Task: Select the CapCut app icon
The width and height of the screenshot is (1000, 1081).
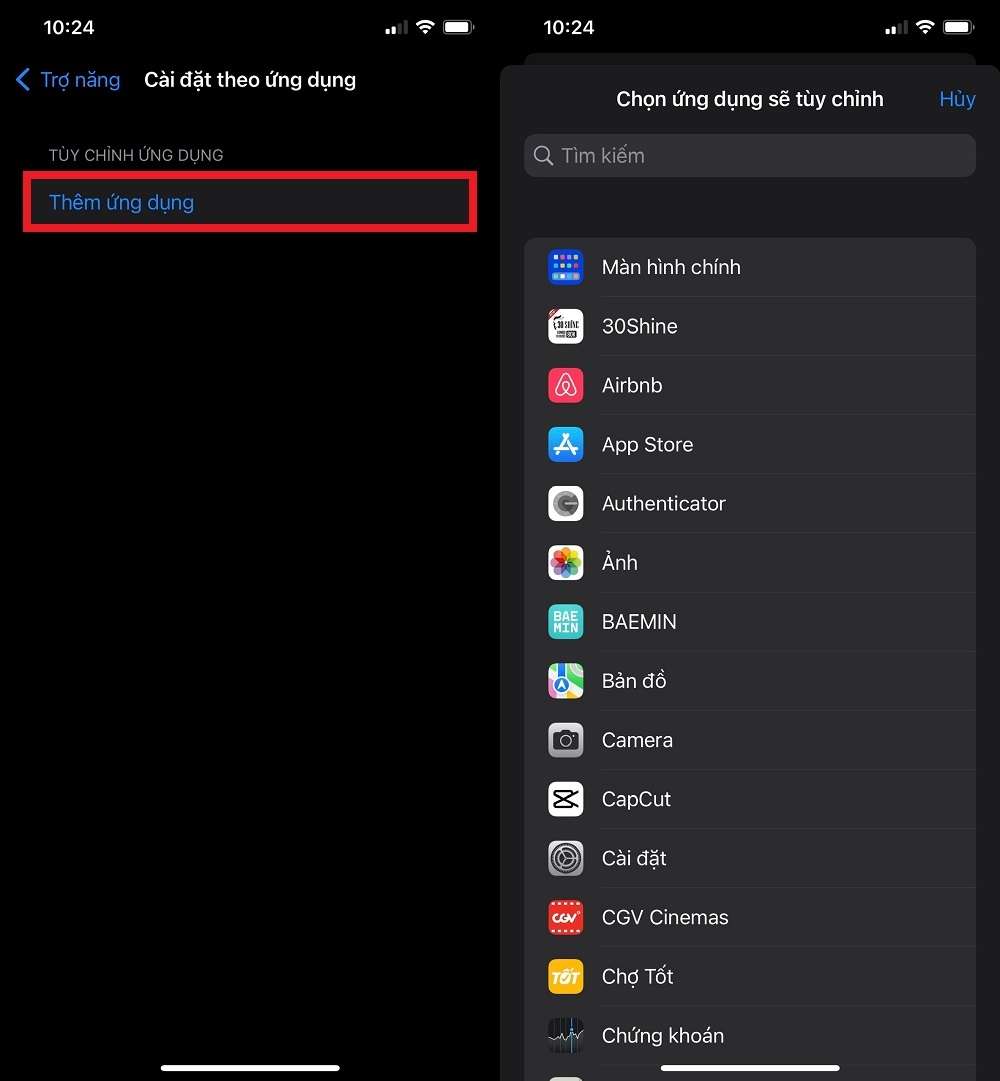Action: point(565,799)
